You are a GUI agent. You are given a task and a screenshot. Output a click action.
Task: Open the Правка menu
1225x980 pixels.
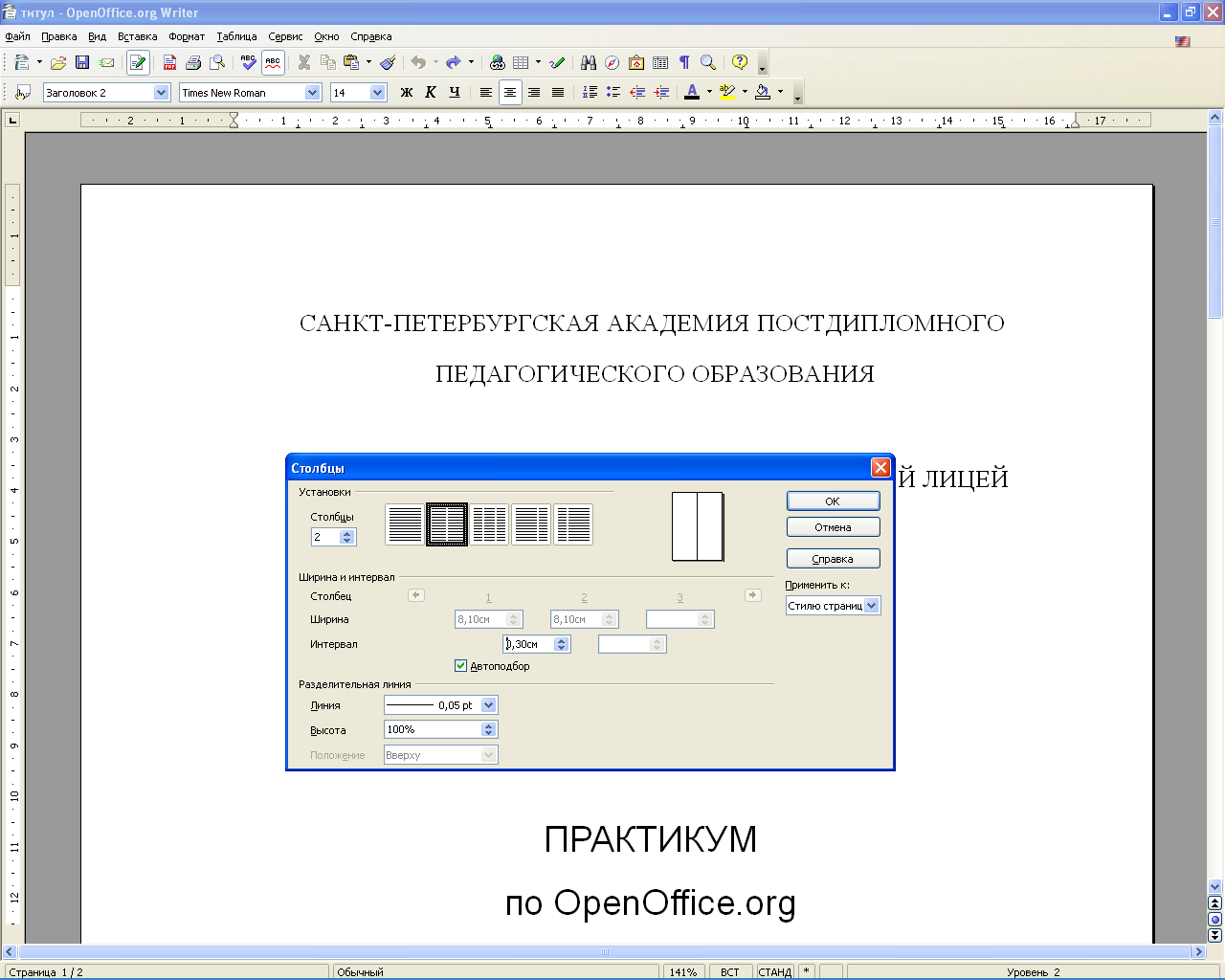[58, 36]
